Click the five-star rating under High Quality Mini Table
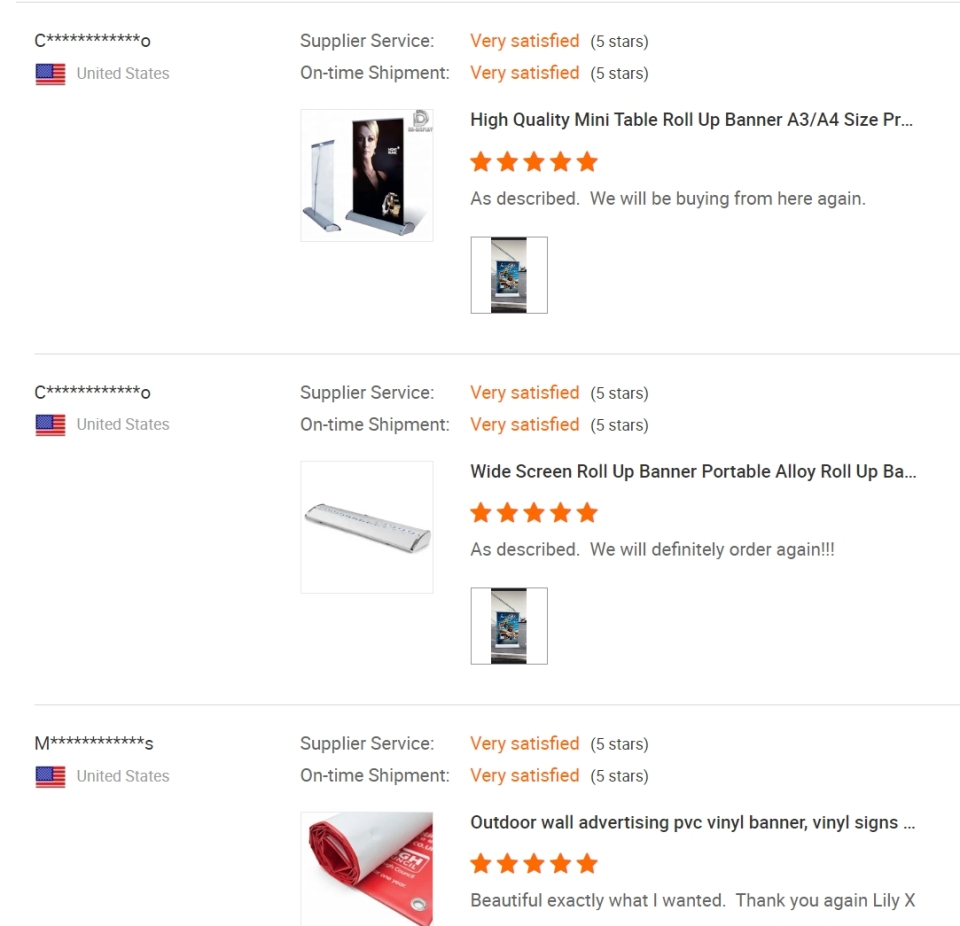960x926 pixels. tap(533, 162)
